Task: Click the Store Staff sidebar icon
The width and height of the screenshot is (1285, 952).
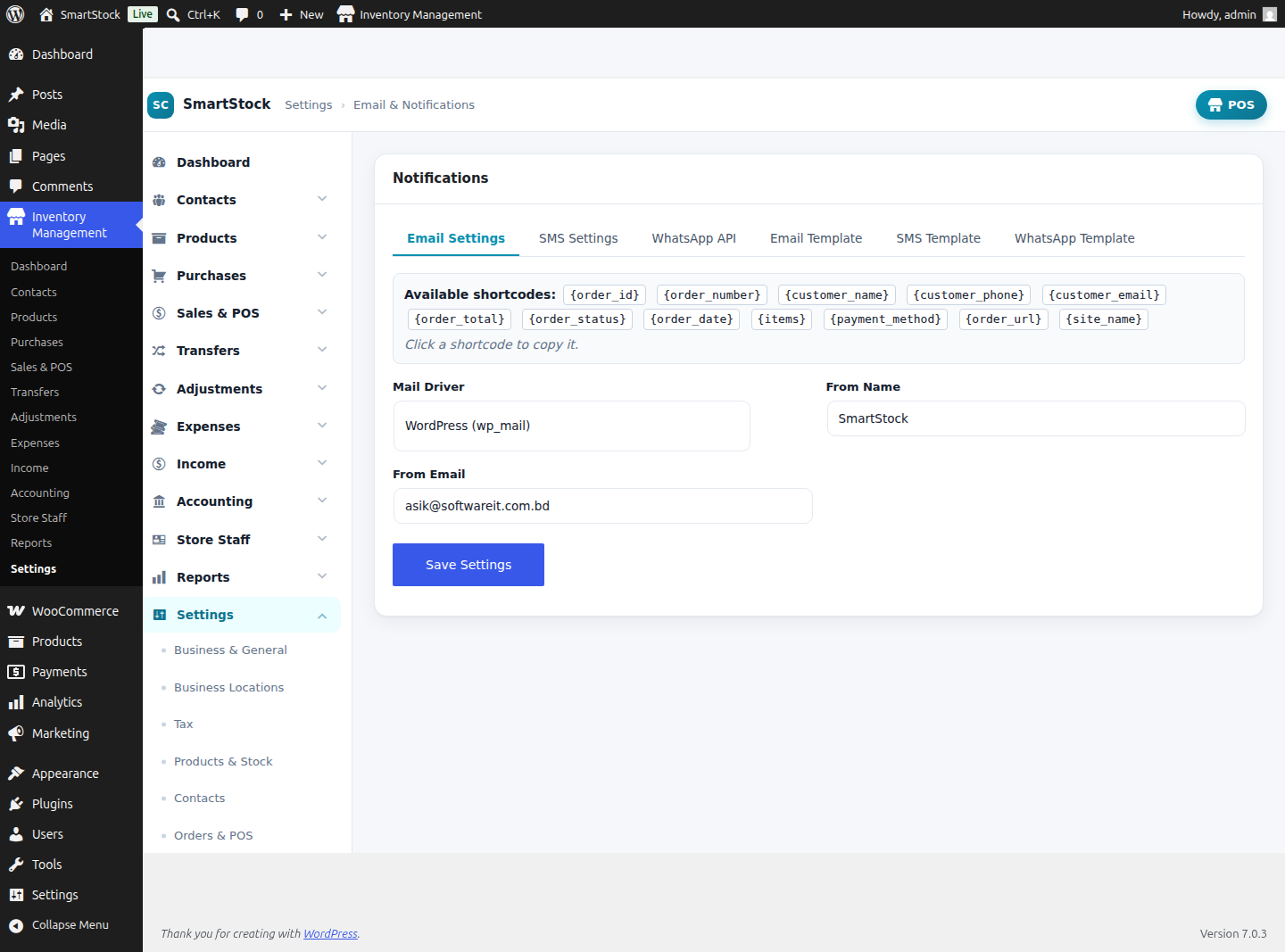Action: [x=159, y=540]
